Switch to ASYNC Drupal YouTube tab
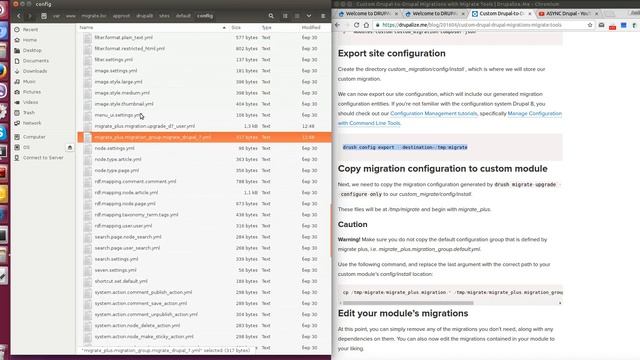 tap(567, 13)
